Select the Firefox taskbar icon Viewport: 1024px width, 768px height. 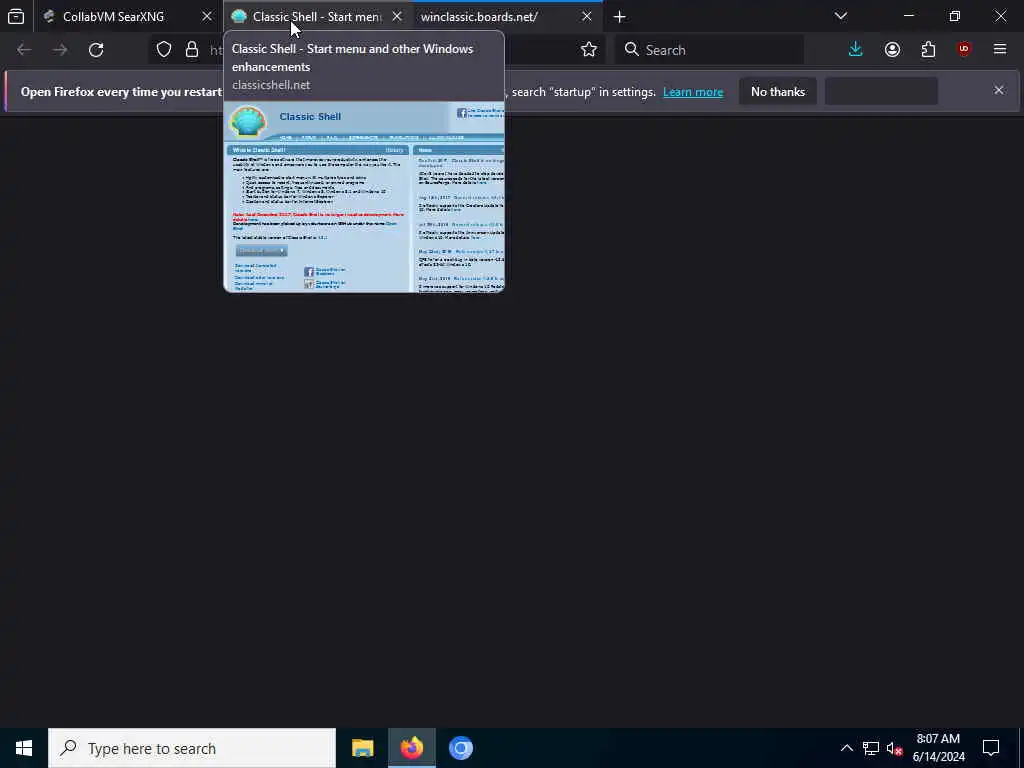(411, 748)
